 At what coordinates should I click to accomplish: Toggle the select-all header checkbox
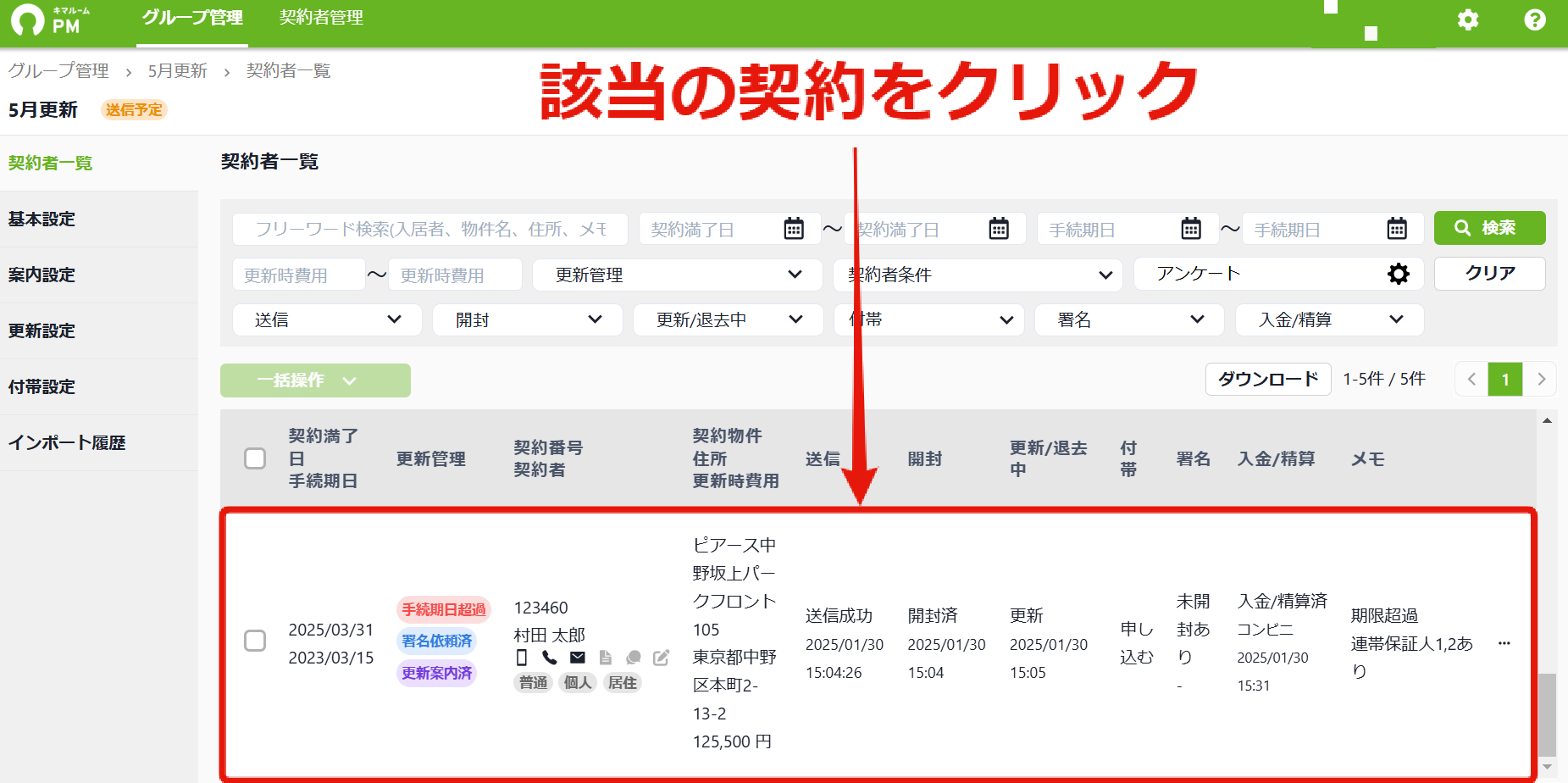pos(255,458)
